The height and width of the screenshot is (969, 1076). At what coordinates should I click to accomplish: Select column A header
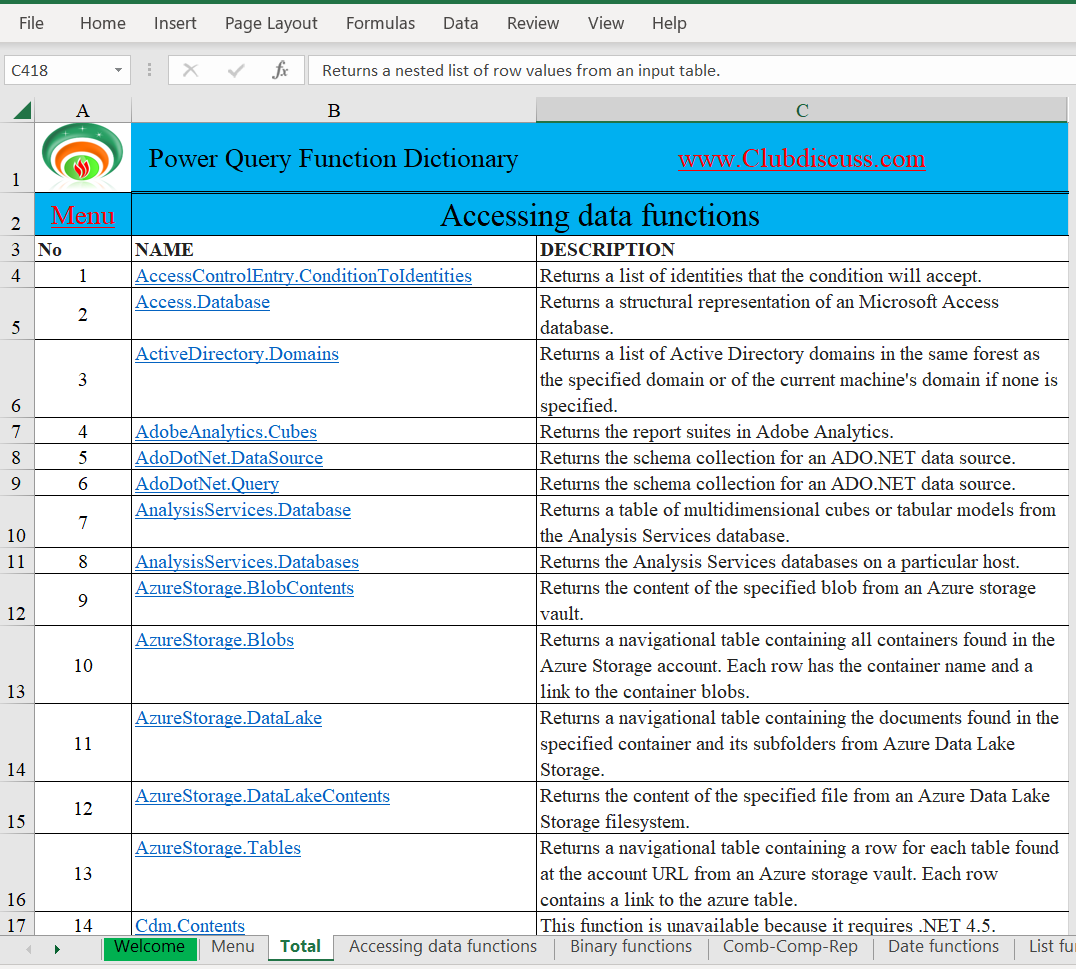coord(82,110)
